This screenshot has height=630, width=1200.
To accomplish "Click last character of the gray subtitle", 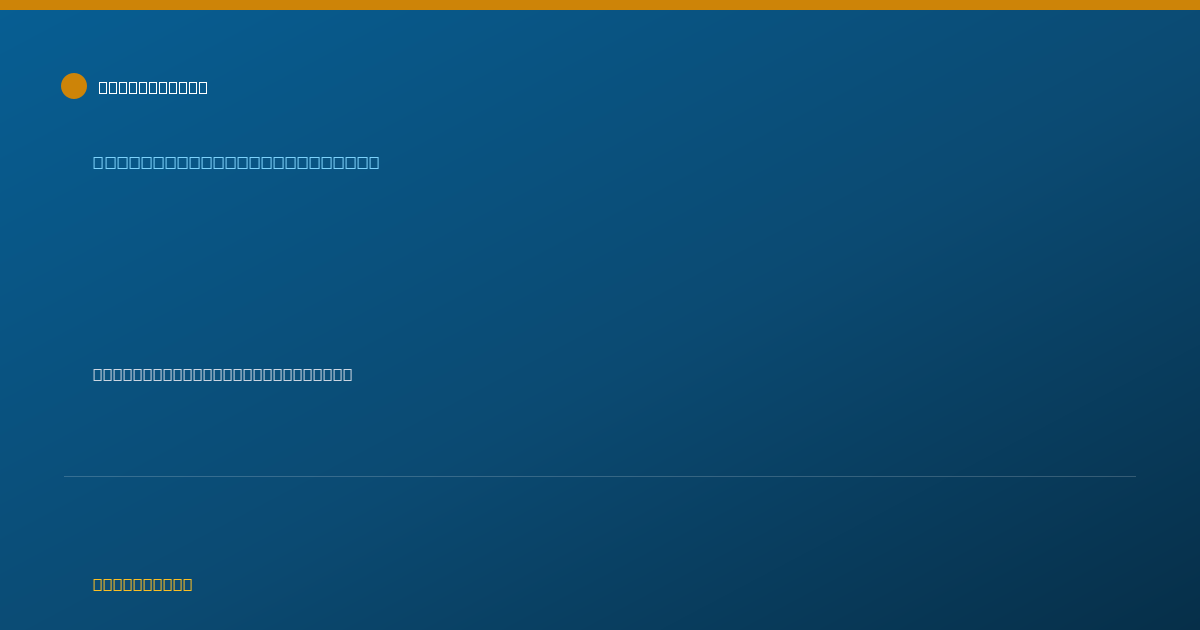I will 348,374.
